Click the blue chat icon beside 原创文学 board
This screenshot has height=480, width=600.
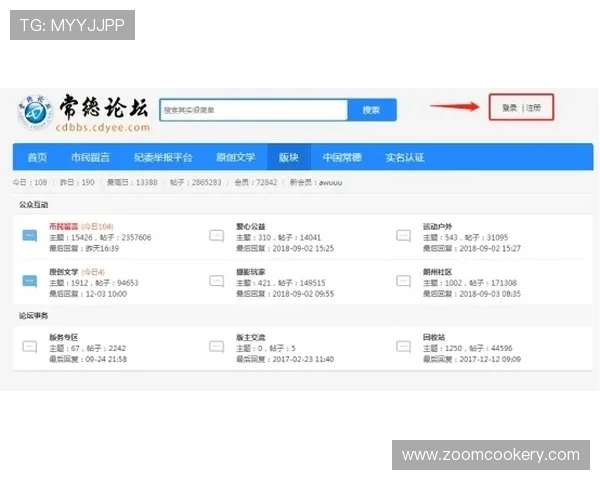[30, 281]
